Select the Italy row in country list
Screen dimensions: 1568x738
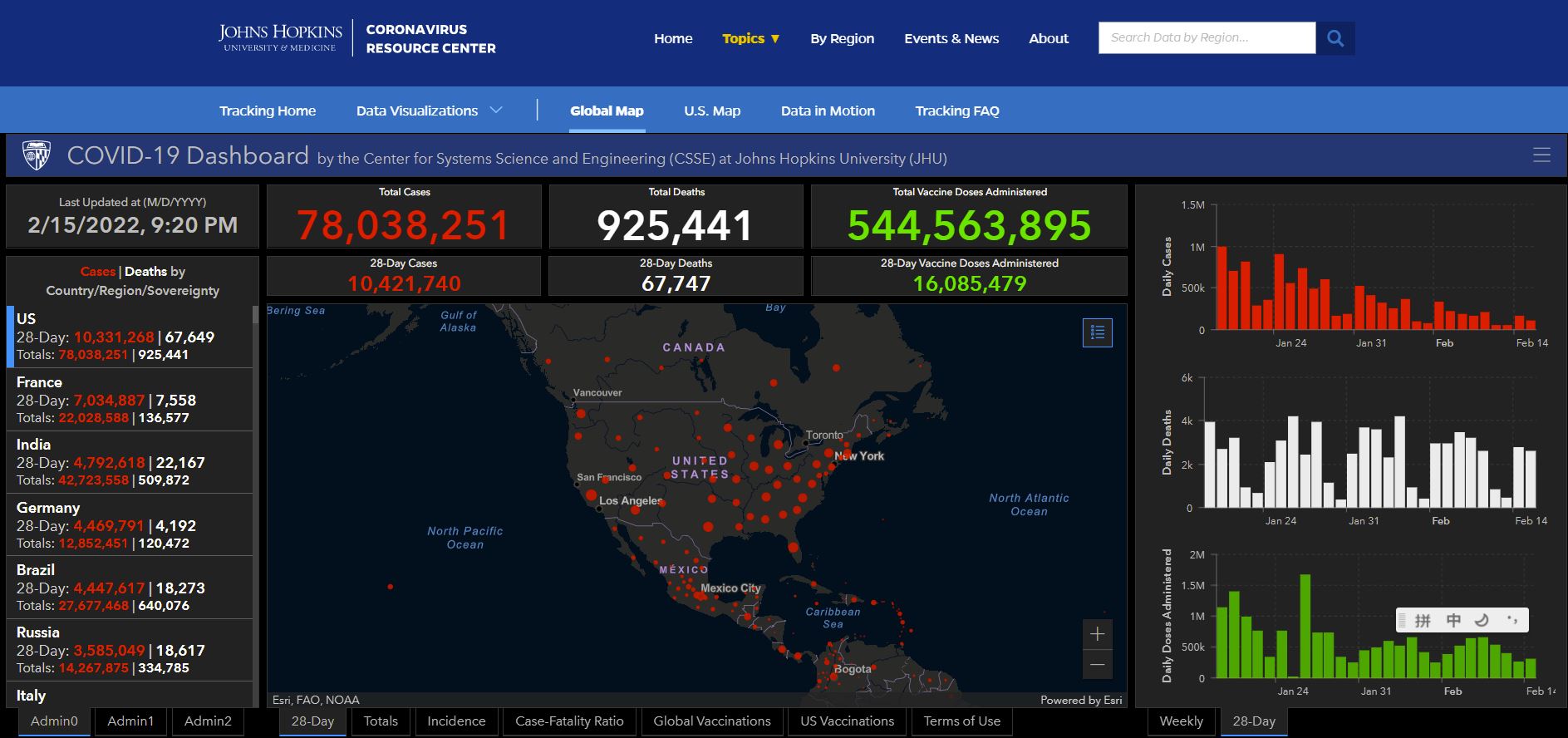tap(130, 695)
